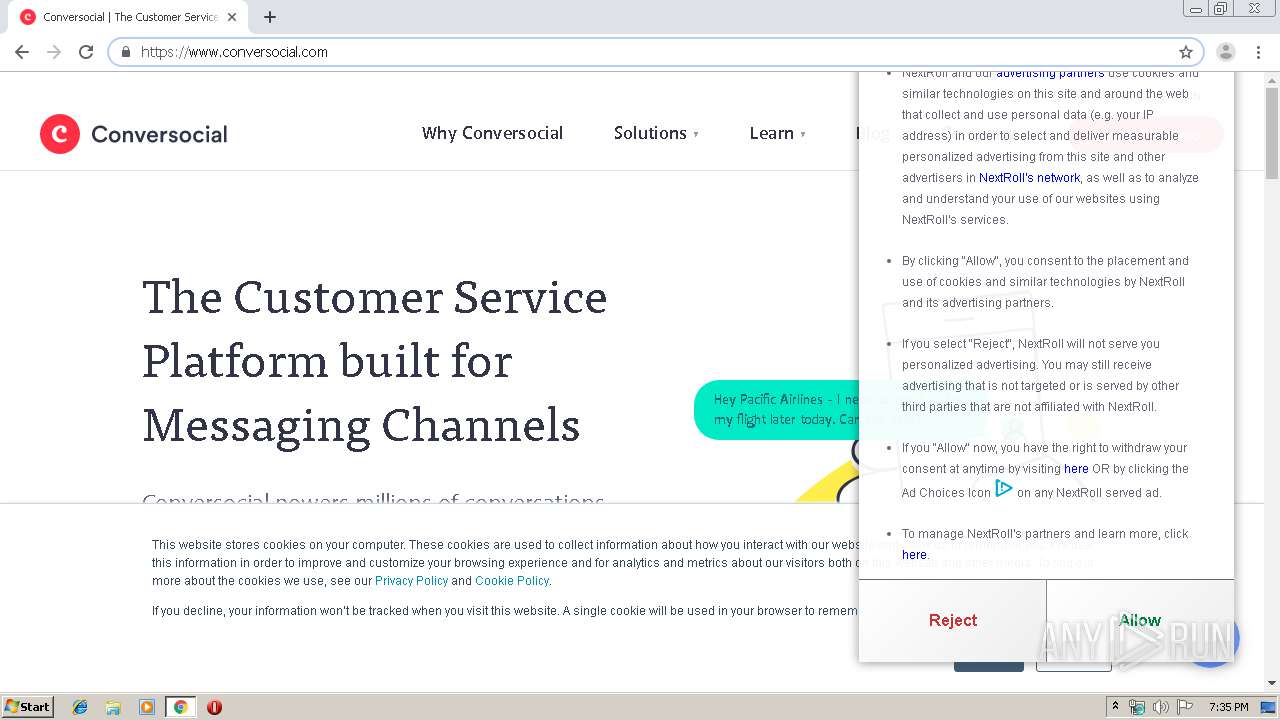Restore down the Chrome window
Viewport: 1280px width, 720px height.
coord(1221,9)
